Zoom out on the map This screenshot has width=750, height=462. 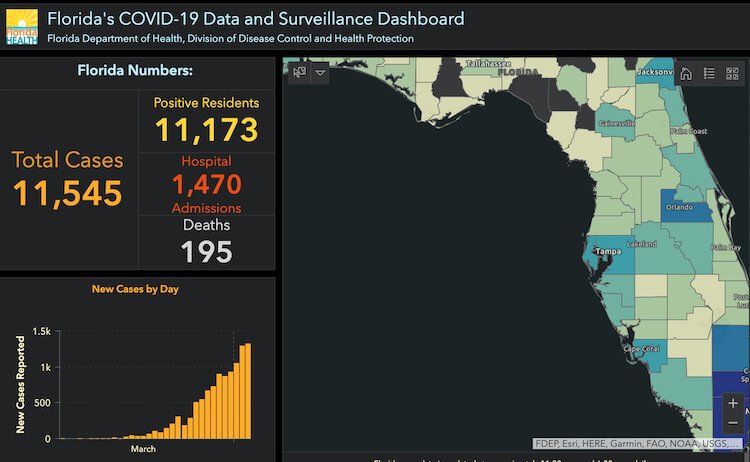(733, 423)
